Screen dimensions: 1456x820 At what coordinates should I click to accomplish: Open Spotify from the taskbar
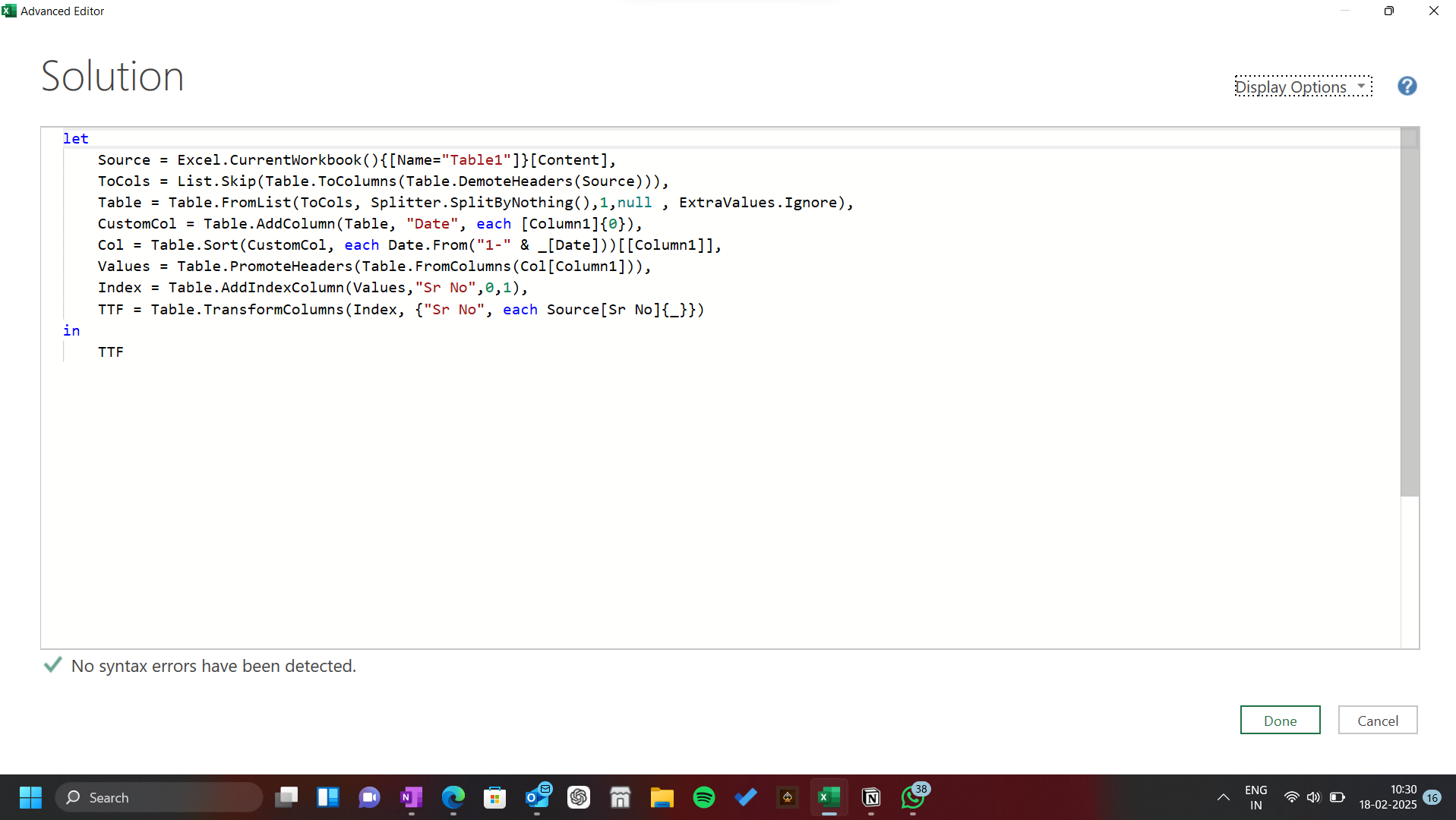click(704, 797)
